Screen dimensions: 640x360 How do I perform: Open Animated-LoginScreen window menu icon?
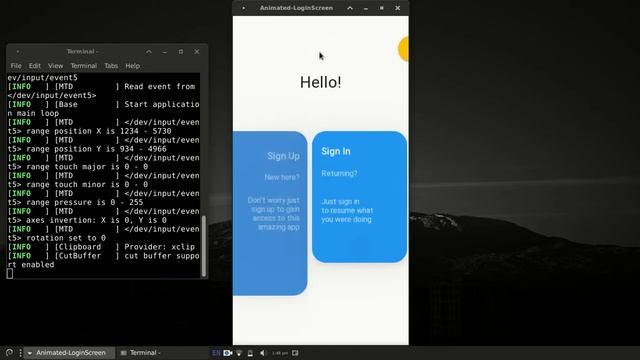tap(244, 8)
